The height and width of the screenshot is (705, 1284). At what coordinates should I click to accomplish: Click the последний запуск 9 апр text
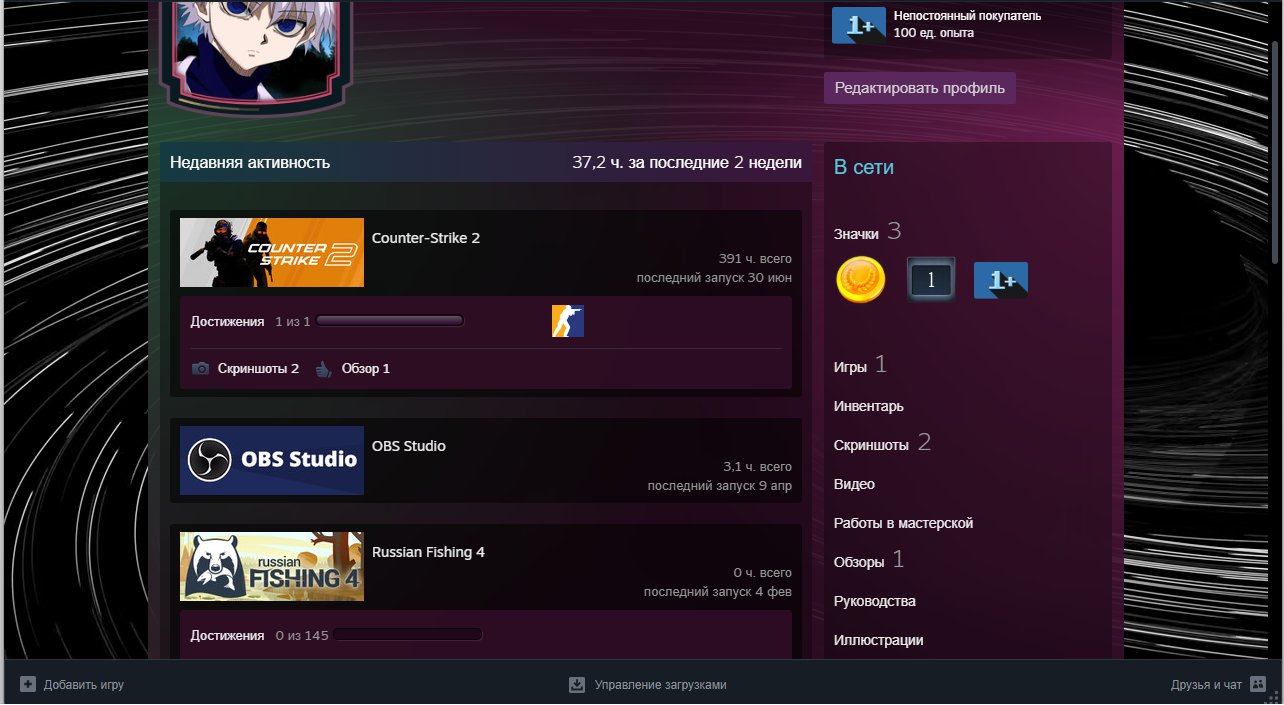click(719, 486)
